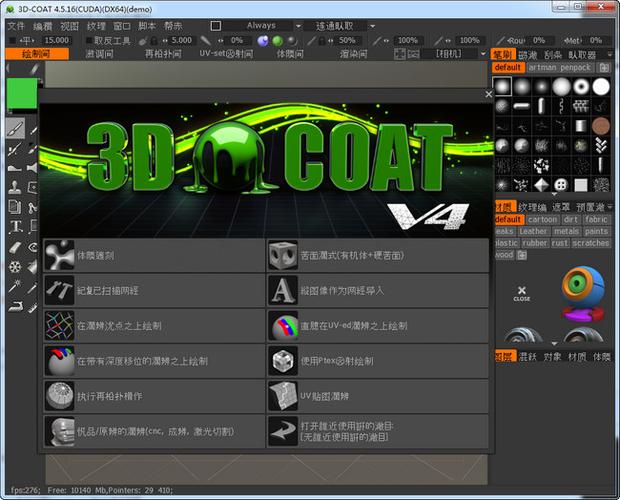Image resolution: width=620 pixels, height=500 pixels.
Task: Collapse the left toolbar arrow above the color swatch
Action: click(8, 68)
